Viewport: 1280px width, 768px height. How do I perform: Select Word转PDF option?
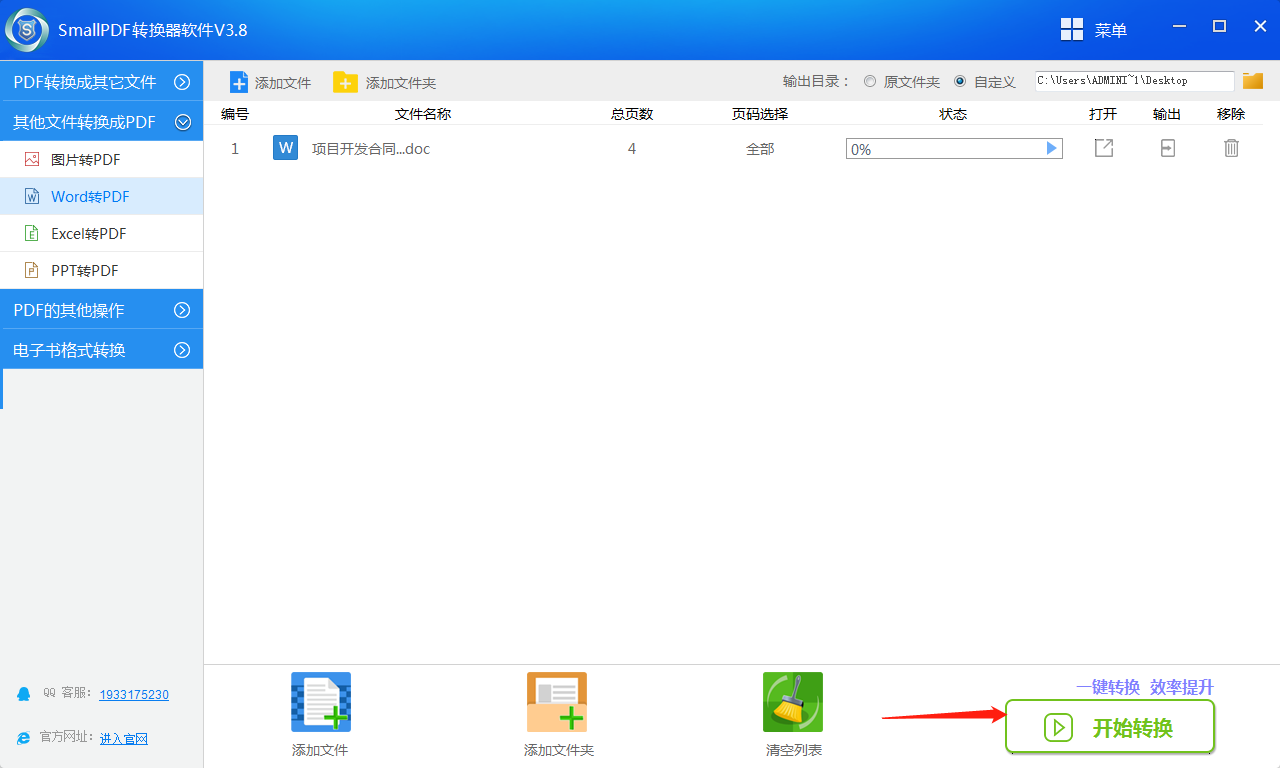tap(101, 196)
